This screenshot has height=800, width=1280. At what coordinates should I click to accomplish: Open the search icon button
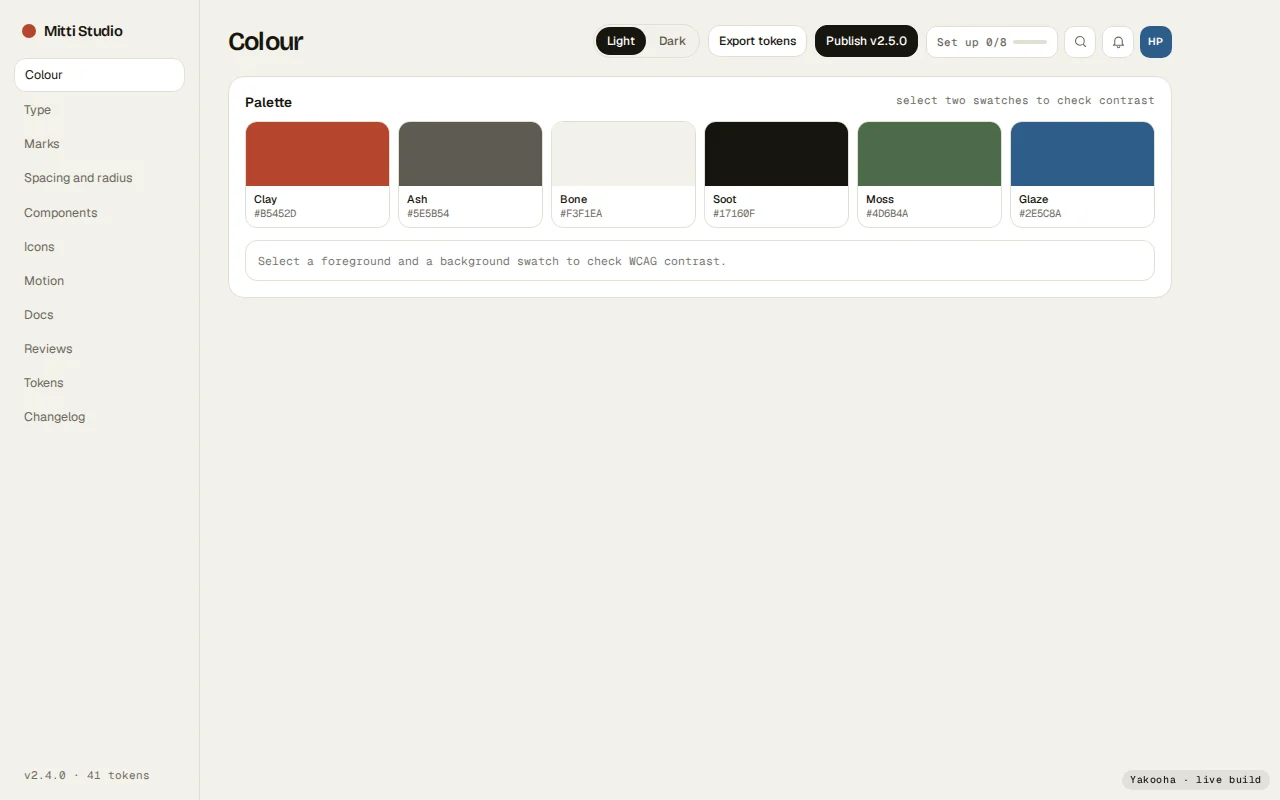tap(1080, 42)
